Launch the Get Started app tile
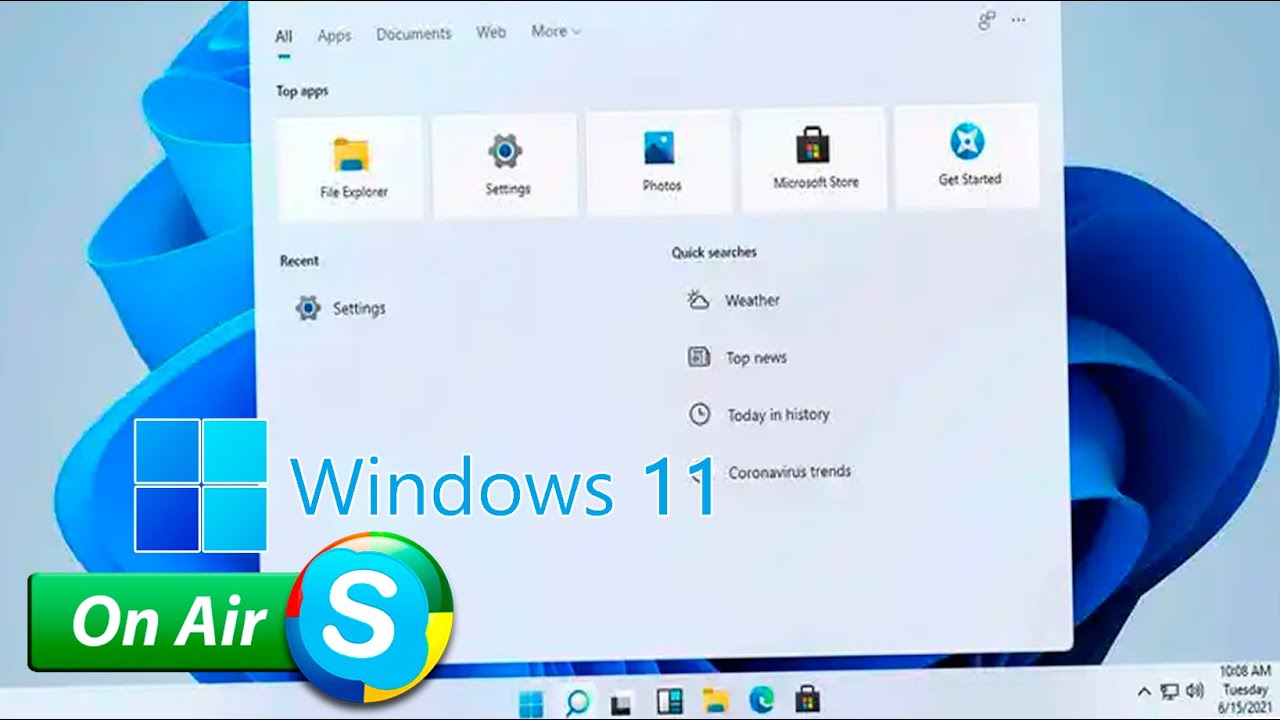Viewport: 1280px width, 720px height. tap(967, 157)
